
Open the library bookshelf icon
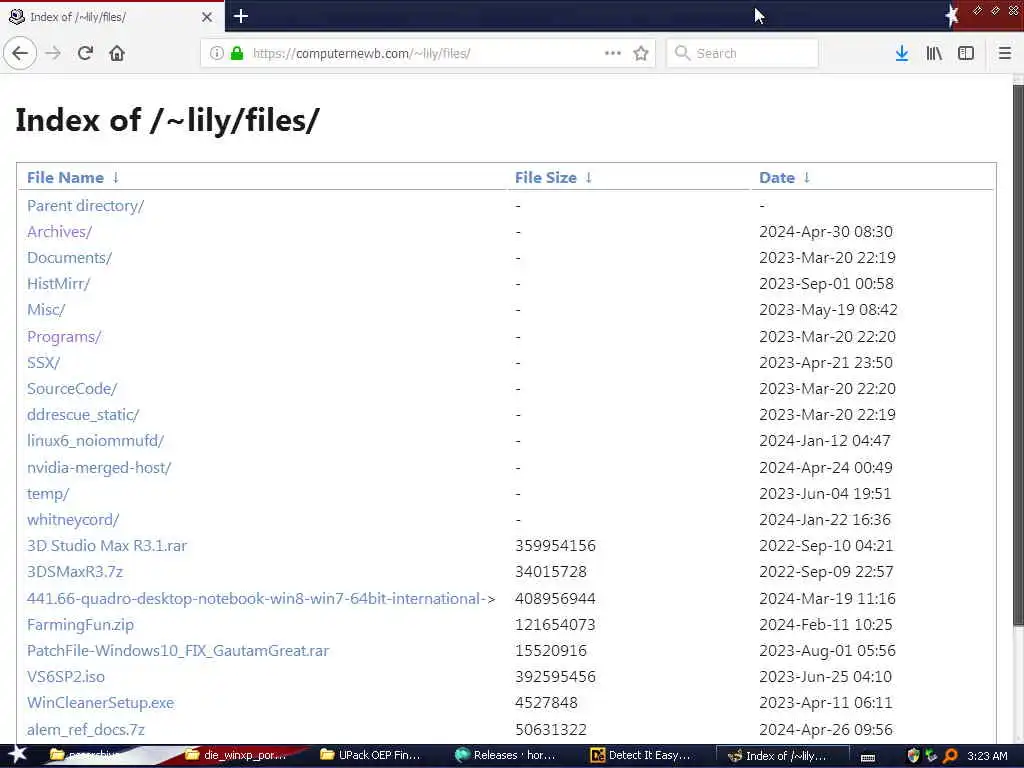934,53
